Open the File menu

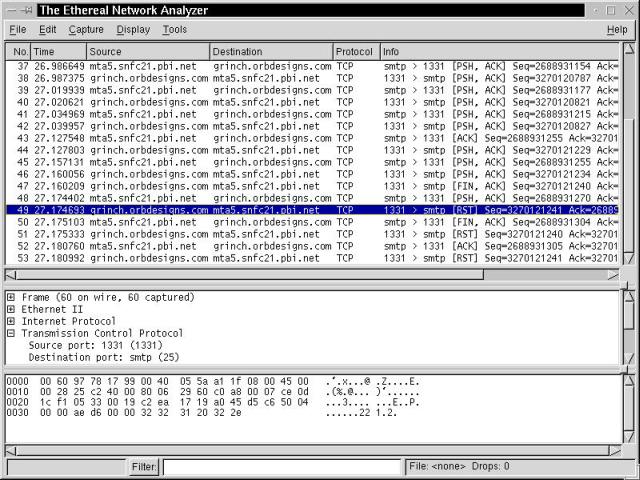pos(17,30)
